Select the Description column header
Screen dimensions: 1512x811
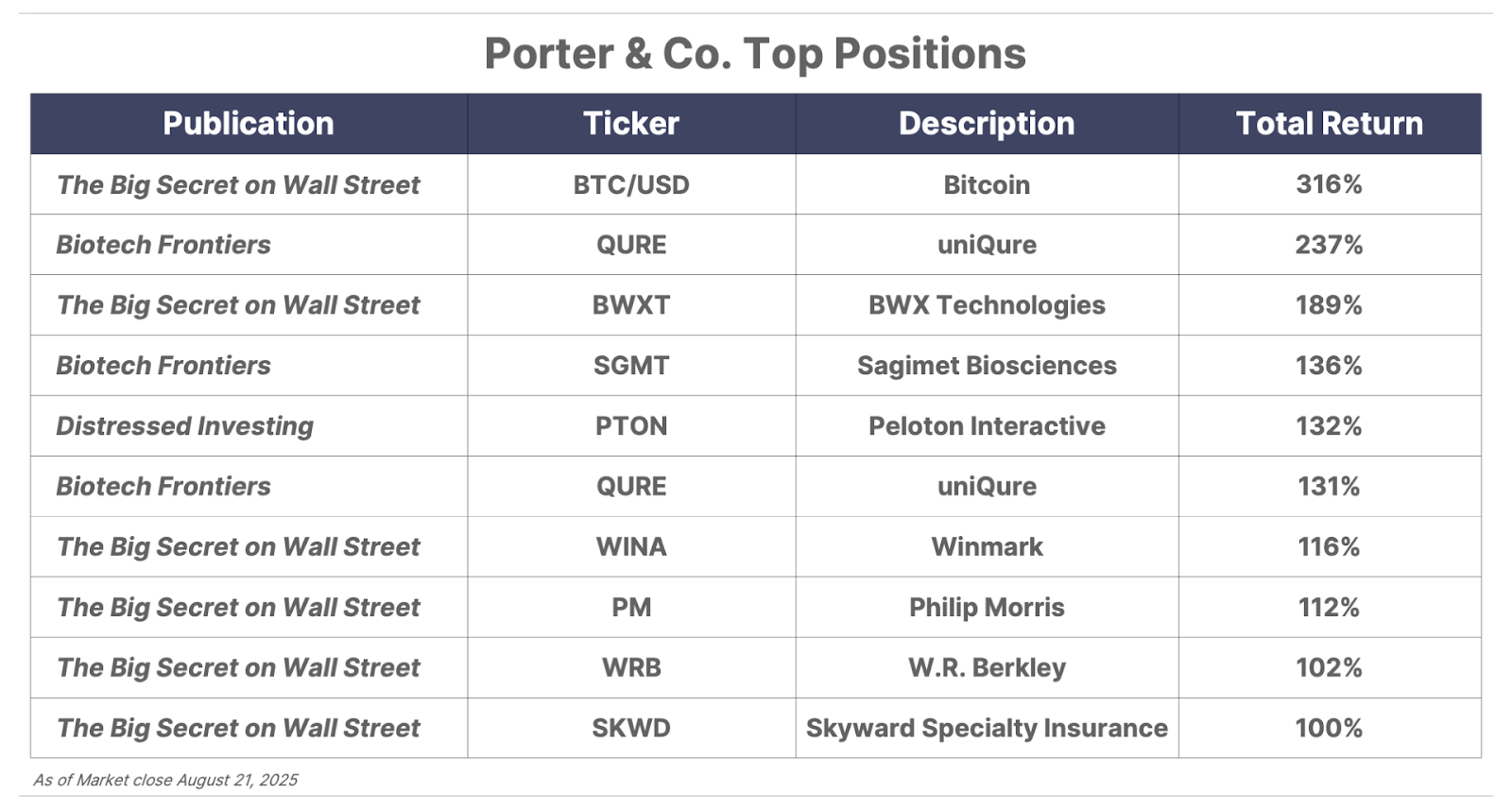click(987, 124)
